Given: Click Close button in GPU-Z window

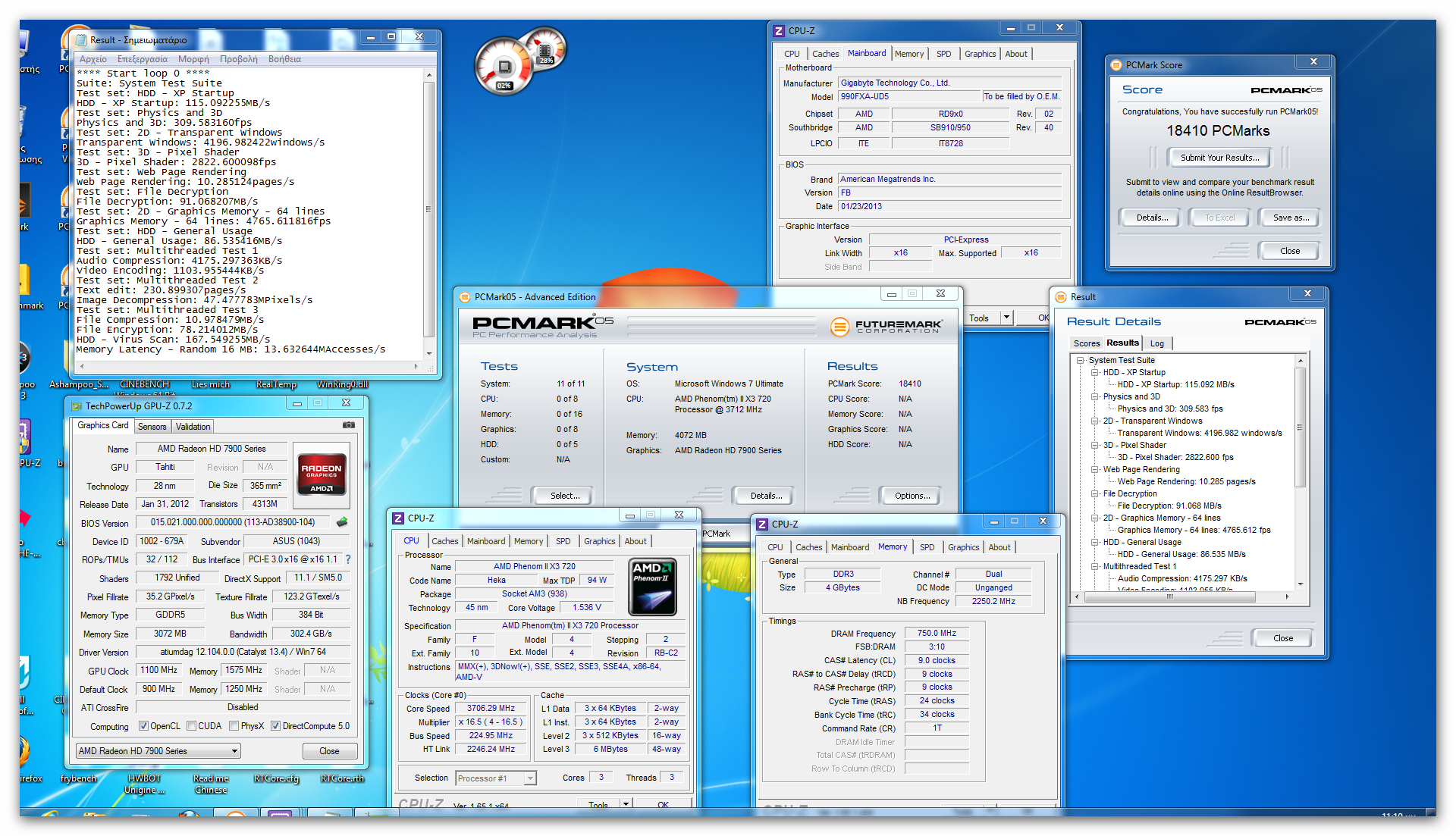Looking at the screenshot, I should pyautogui.click(x=329, y=751).
